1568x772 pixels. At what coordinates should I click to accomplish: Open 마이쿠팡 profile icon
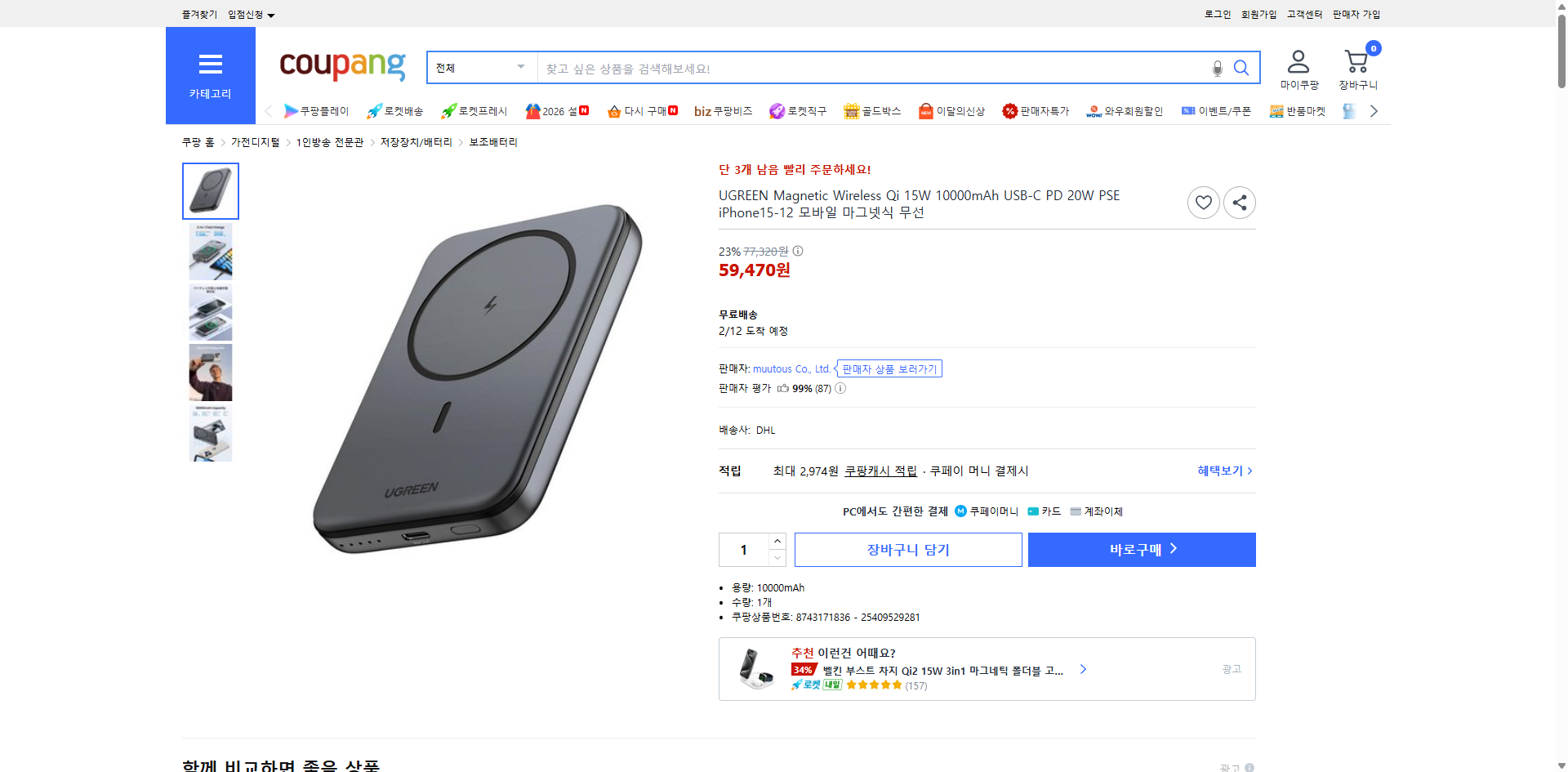pos(1297,60)
